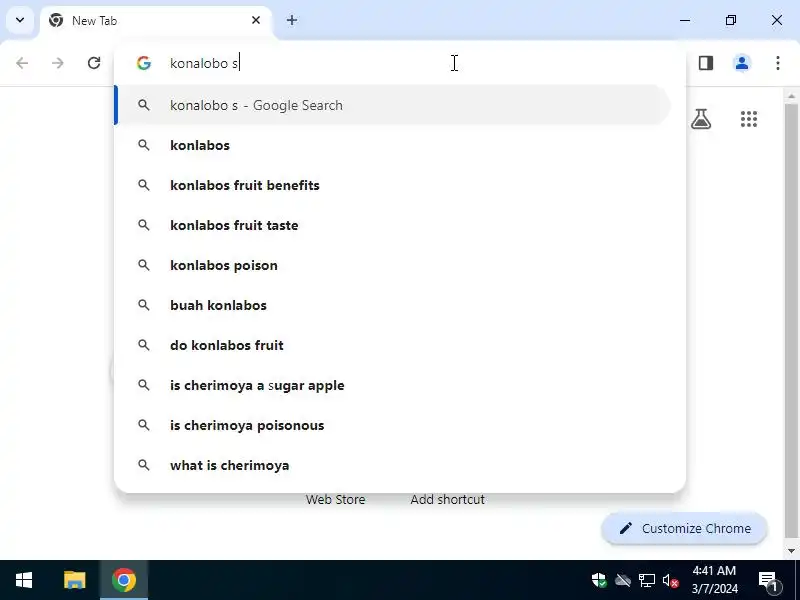Screen dimensions: 800x600
Task: Open the Windows Start menu
Action: [24, 580]
